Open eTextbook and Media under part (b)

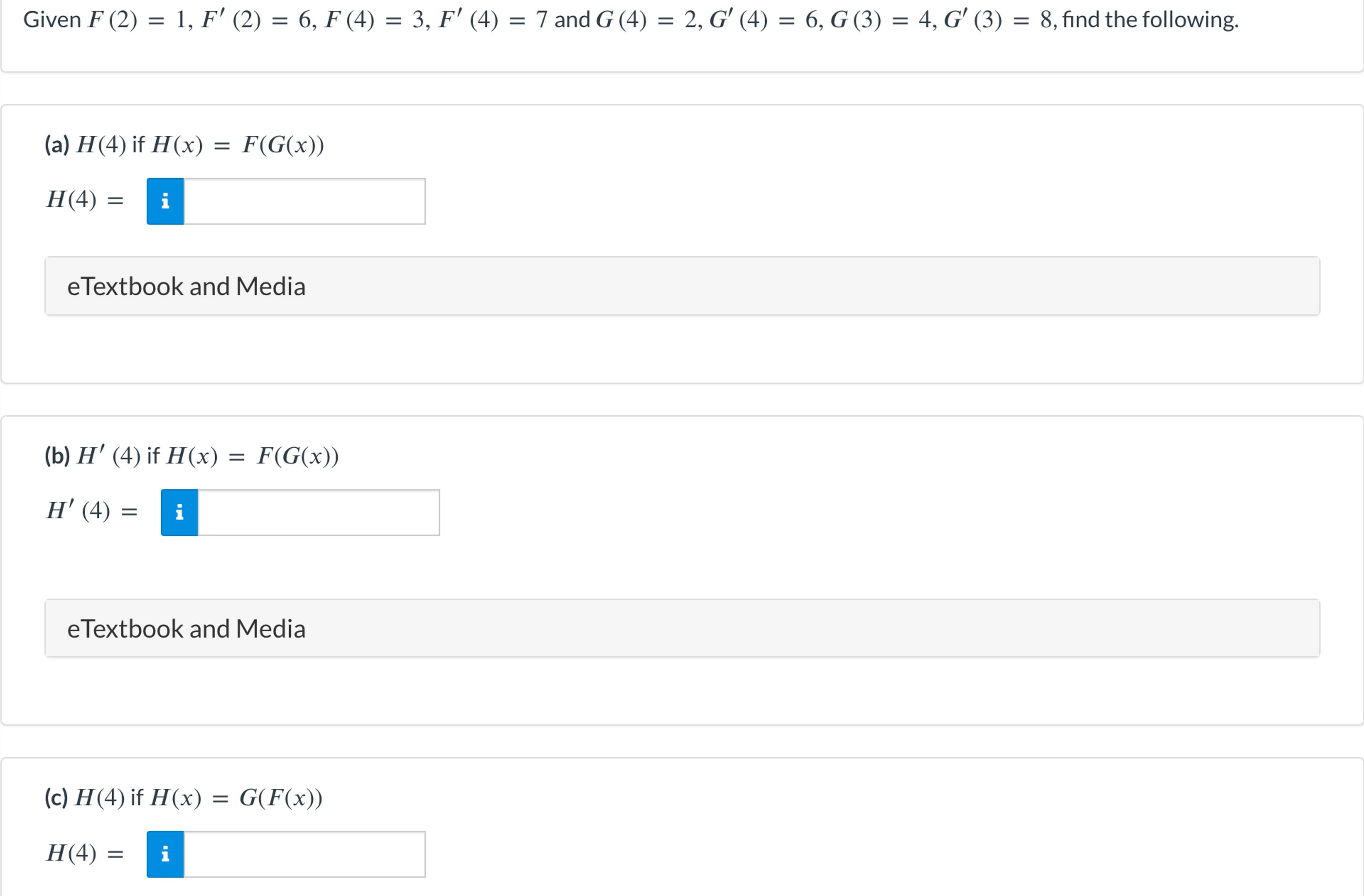[186, 628]
